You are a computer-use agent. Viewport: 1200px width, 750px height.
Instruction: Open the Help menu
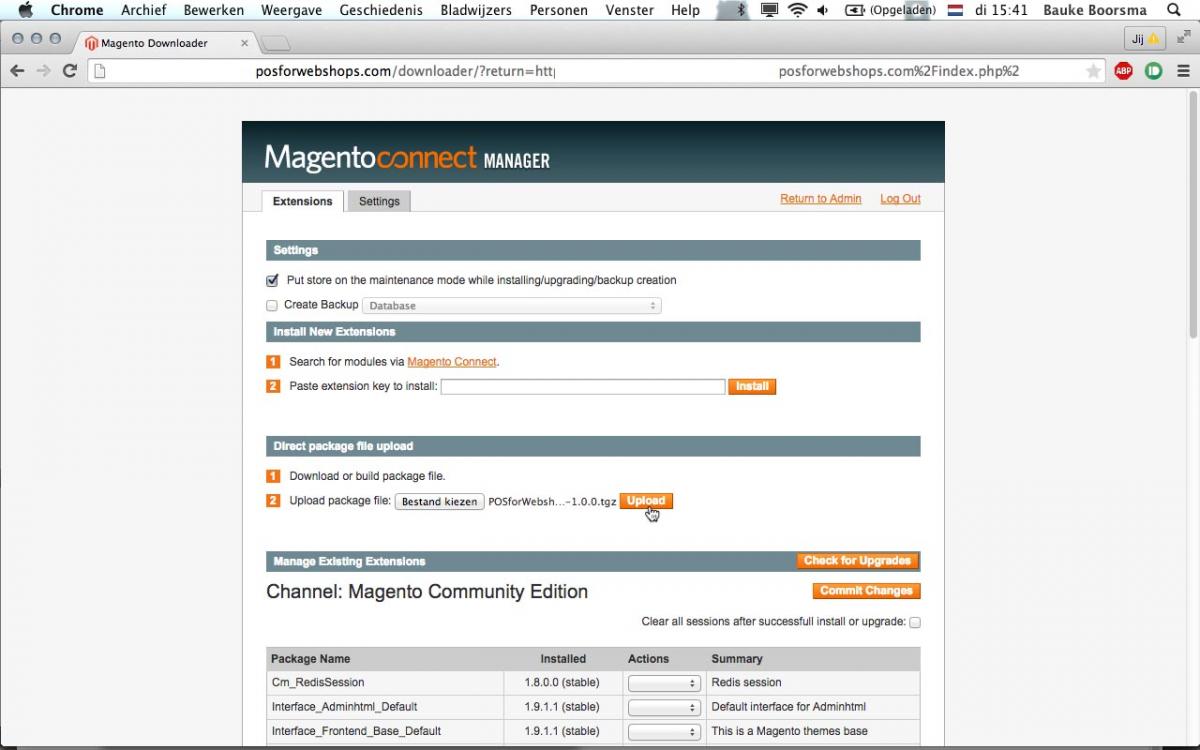[x=686, y=10]
